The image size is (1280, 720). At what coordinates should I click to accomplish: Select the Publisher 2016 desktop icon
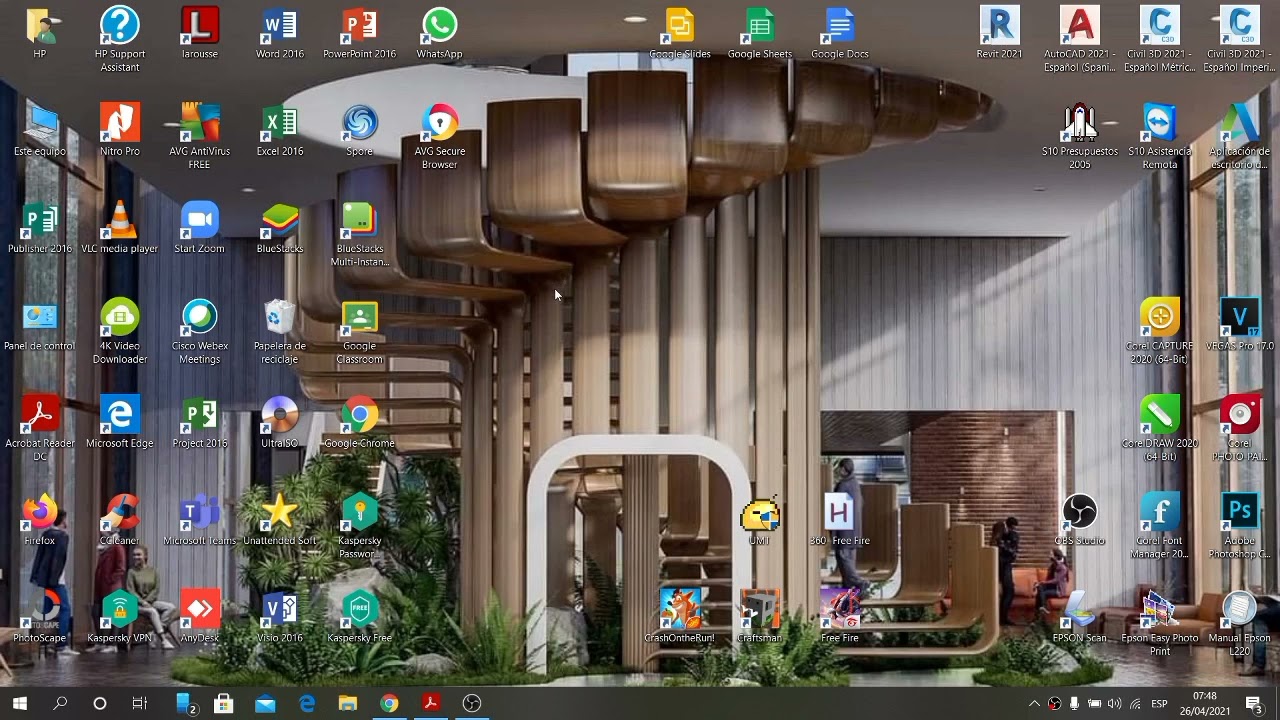(40, 227)
